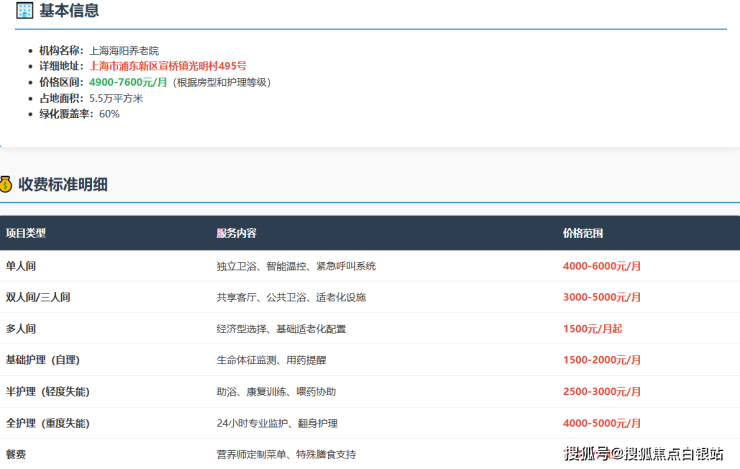Click the 服务内容 column header
This screenshot has height=469, width=740.
[x=236, y=233]
